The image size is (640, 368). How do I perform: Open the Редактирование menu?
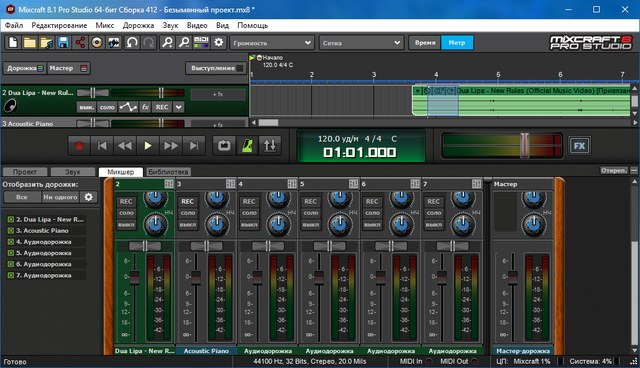[x=59, y=25]
